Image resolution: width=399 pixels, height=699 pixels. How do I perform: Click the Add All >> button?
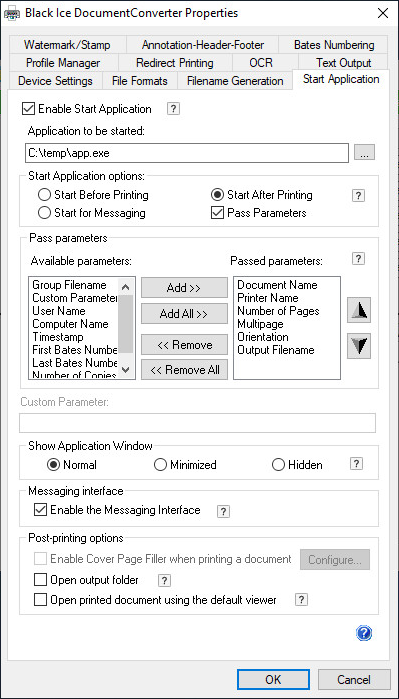[184, 314]
